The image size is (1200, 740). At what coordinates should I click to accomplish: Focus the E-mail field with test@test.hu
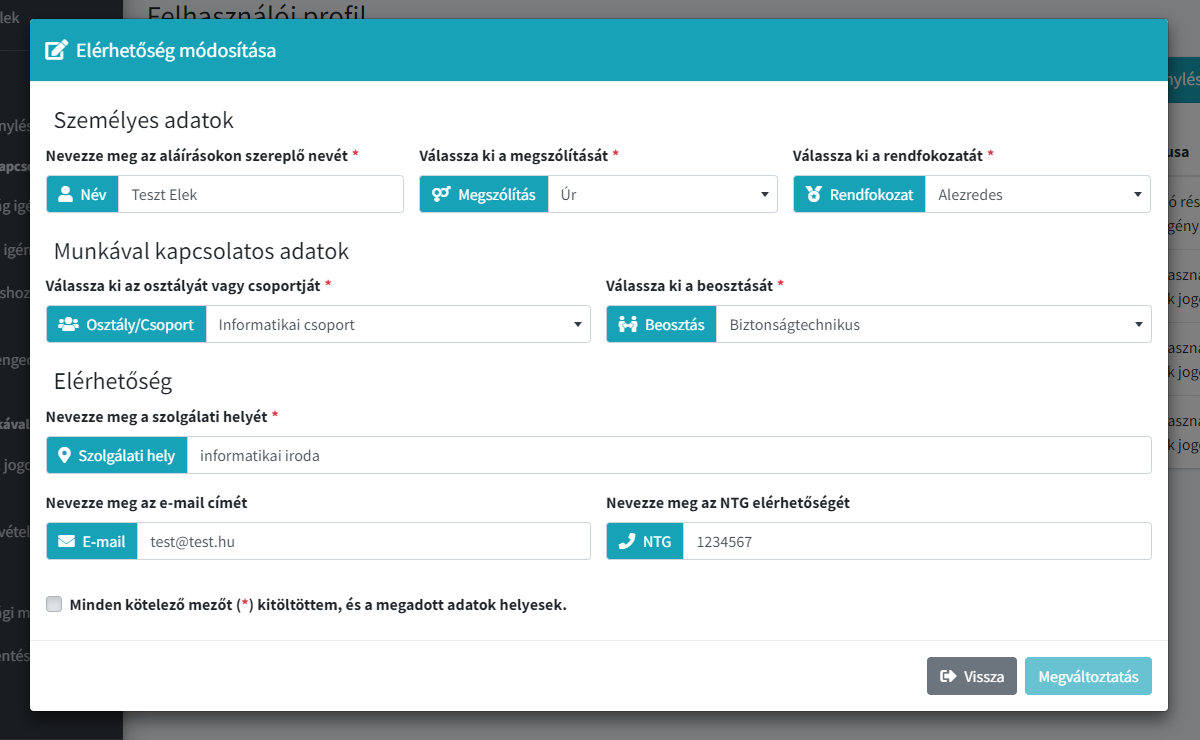[364, 541]
